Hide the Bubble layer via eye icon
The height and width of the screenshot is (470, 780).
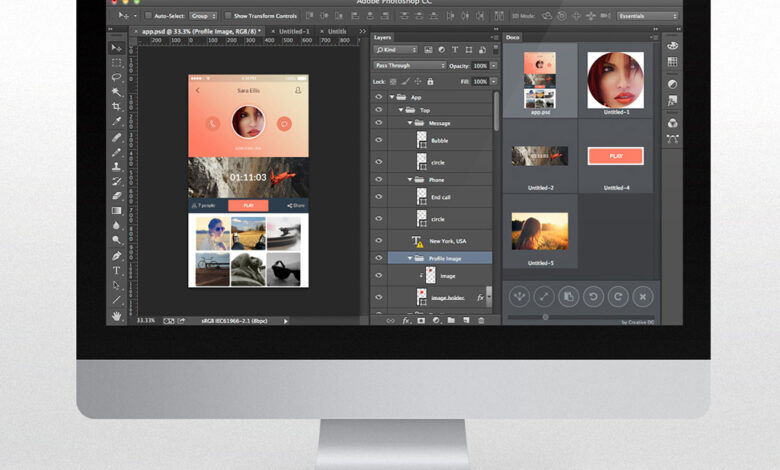379,140
